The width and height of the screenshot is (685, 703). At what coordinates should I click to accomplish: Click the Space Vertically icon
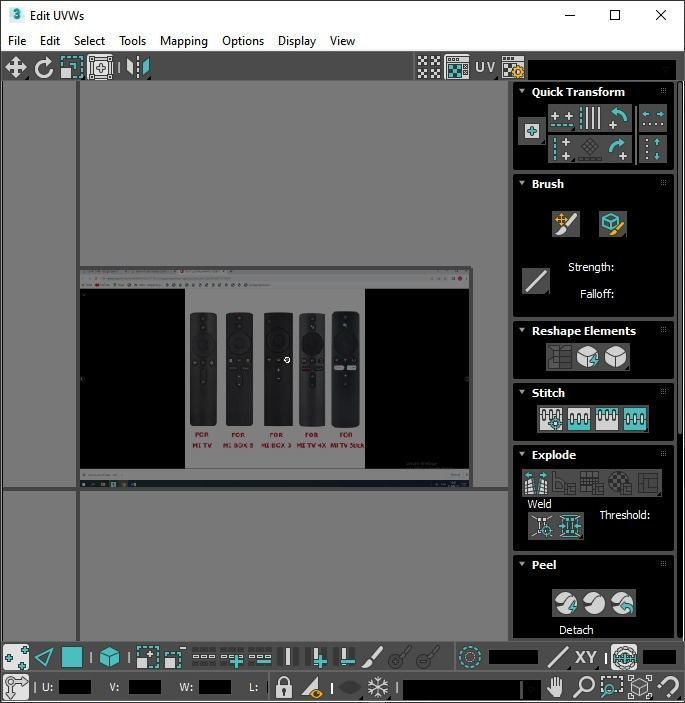tap(653, 149)
